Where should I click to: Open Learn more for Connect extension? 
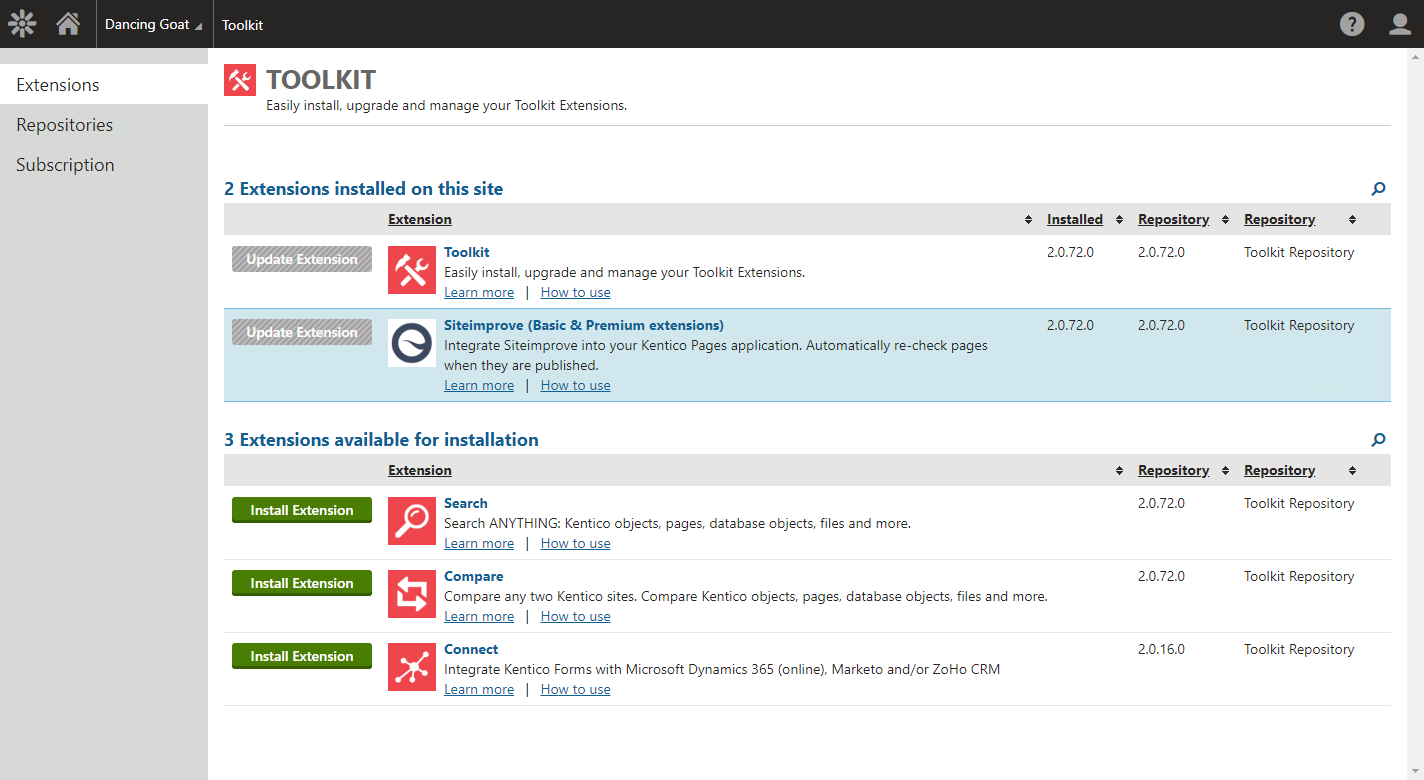[x=479, y=689]
